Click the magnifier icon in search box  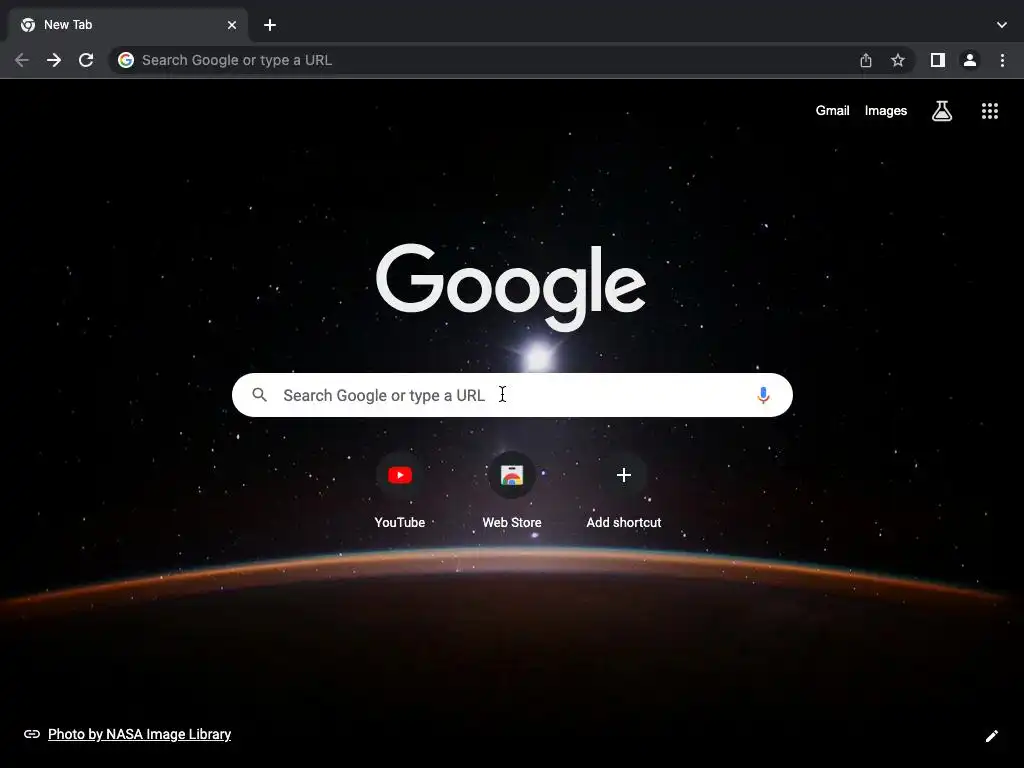pyautogui.click(x=260, y=395)
